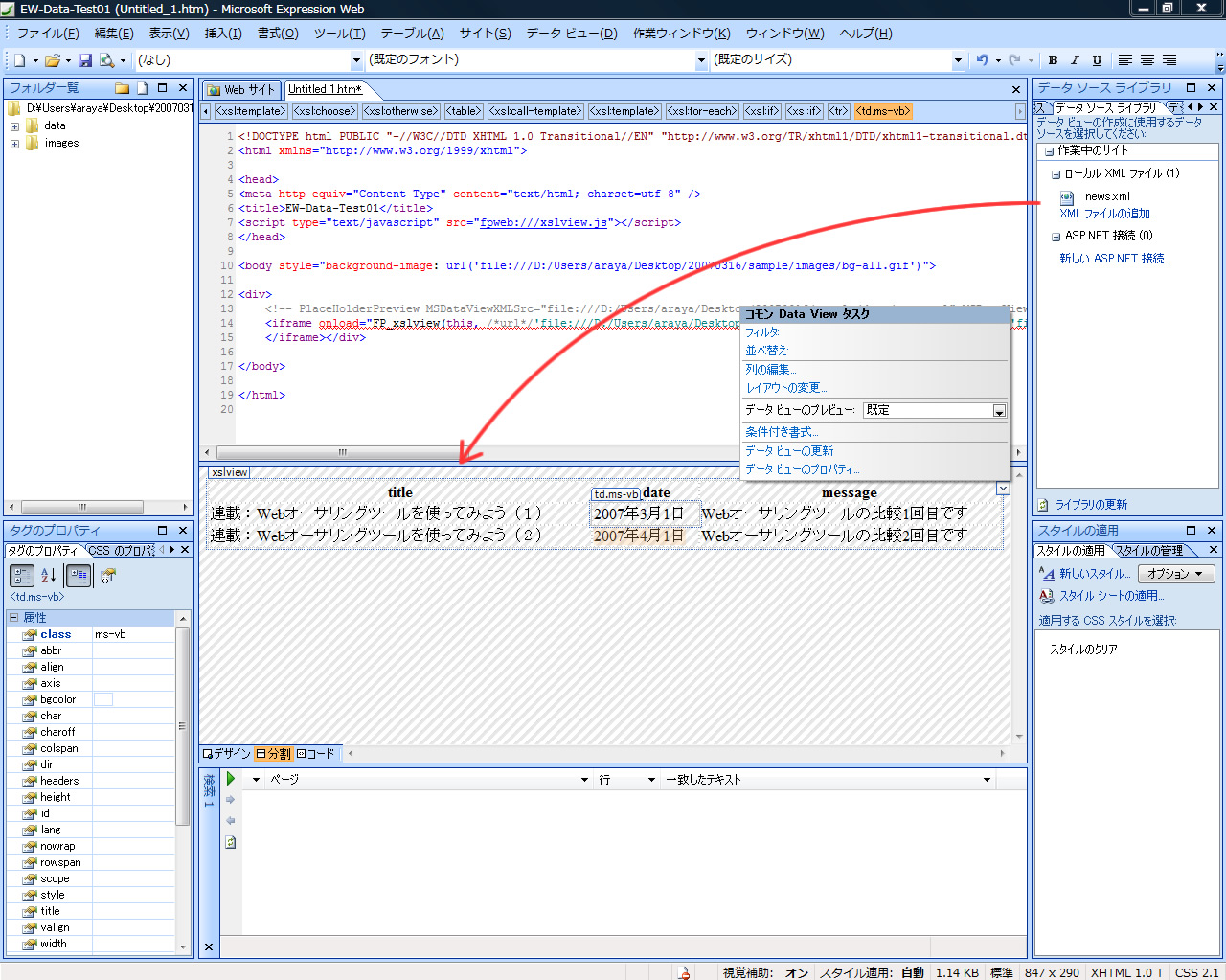Align text left using the toolbar icon
This screenshot has height=980, width=1226.
pos(1125,60)
